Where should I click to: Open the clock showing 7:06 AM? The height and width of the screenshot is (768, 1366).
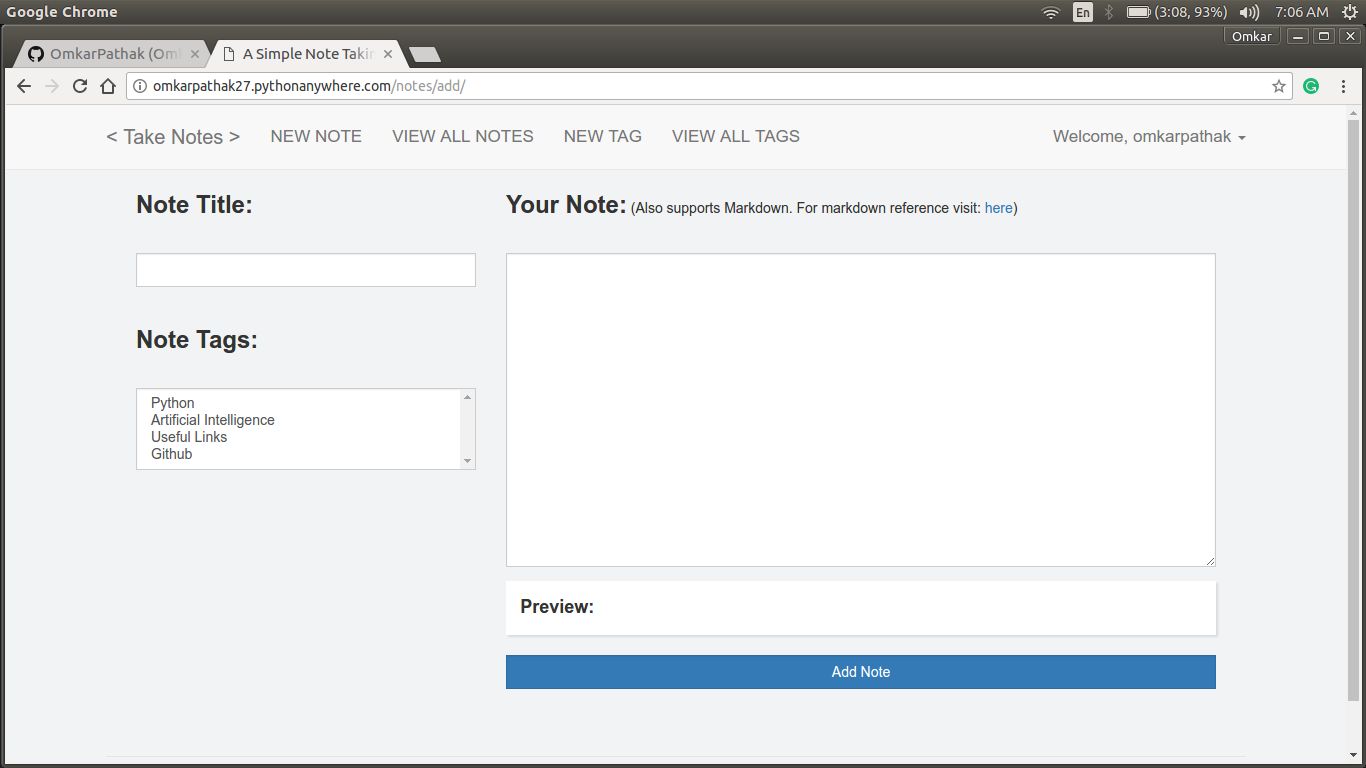click(x=1301, y=12)
